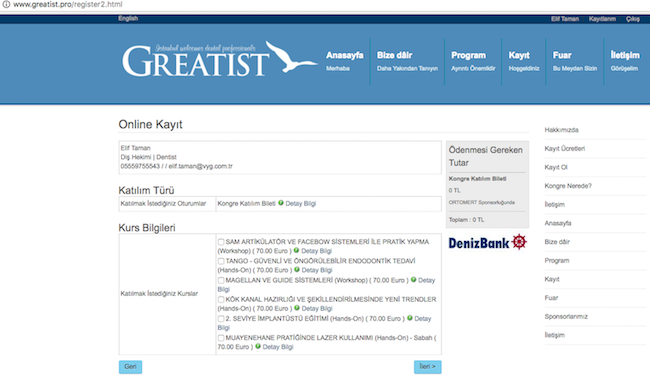Open Detay Bilgi for Kongre Katılım Bileti
Image resolution: width=650 pixels, height=387 pixels.
(x=301, y=203)
